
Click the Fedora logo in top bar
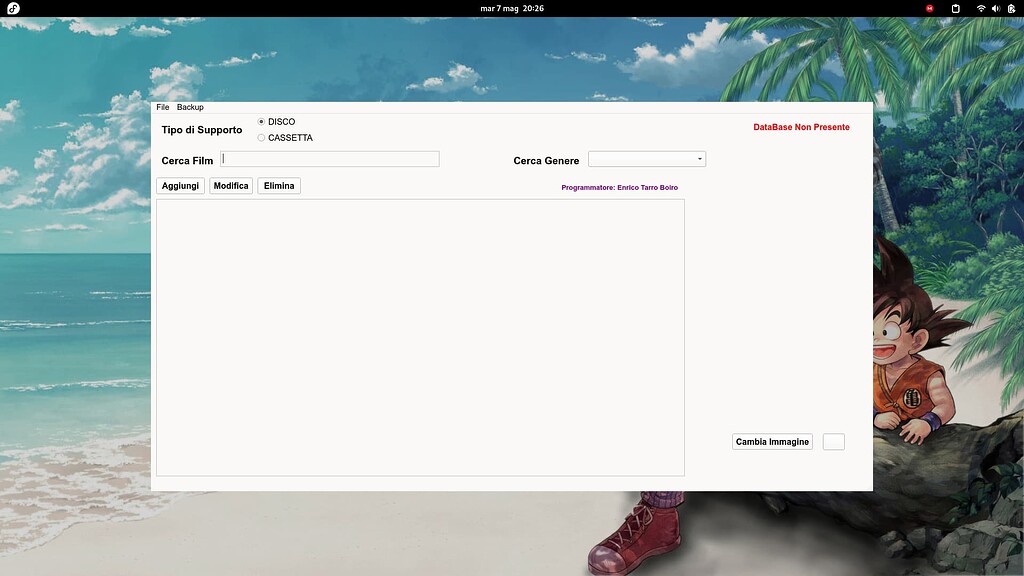click(14, 8)
